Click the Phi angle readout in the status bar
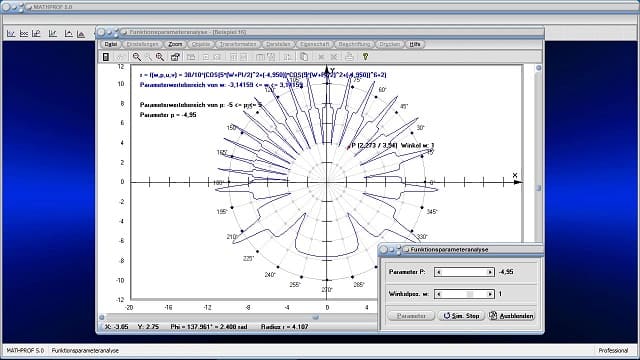 coord(209,327)
